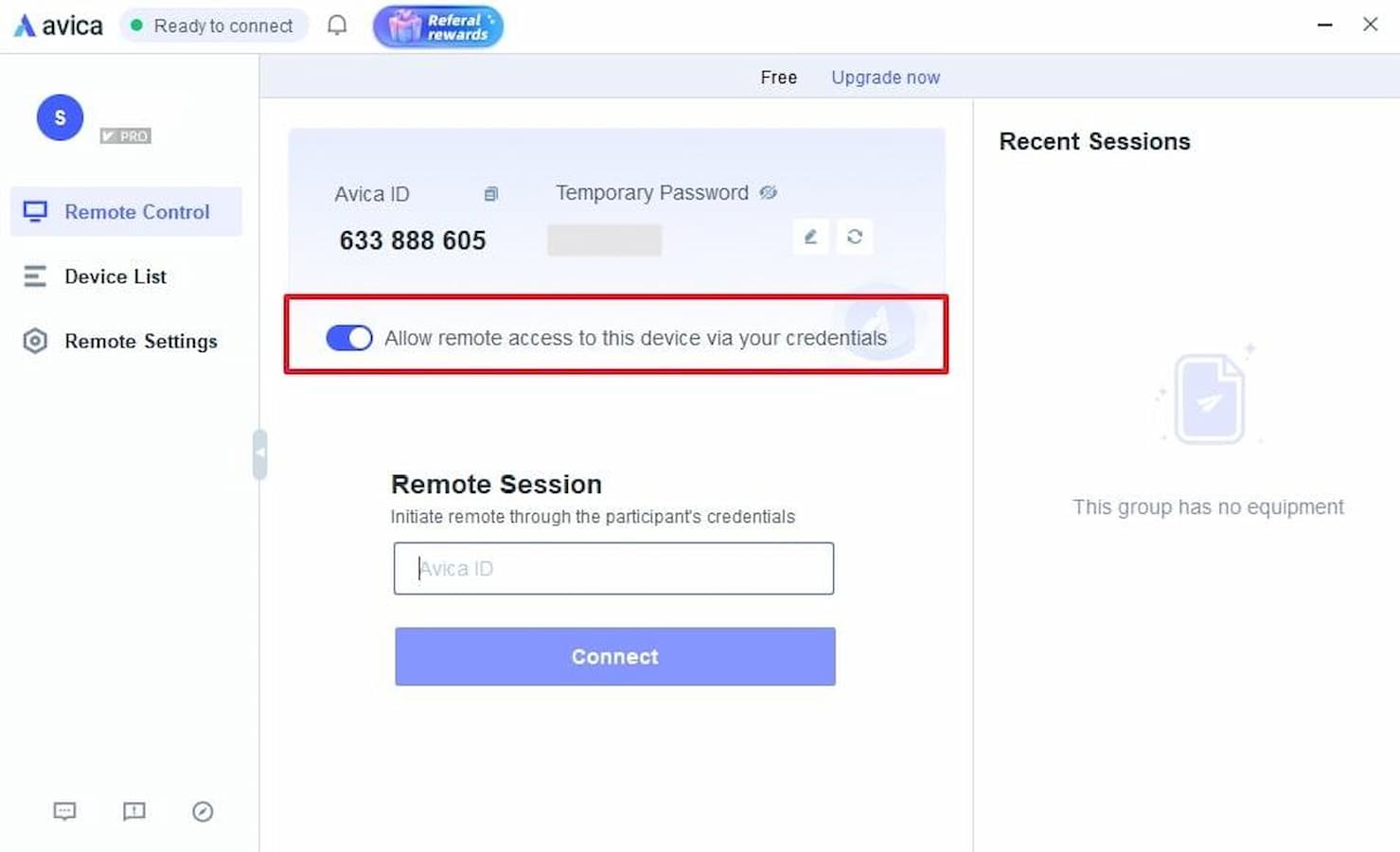This screenshot has width=1400, height=852.
Task: Show the hidden temporary password
Action: [768, 193]
